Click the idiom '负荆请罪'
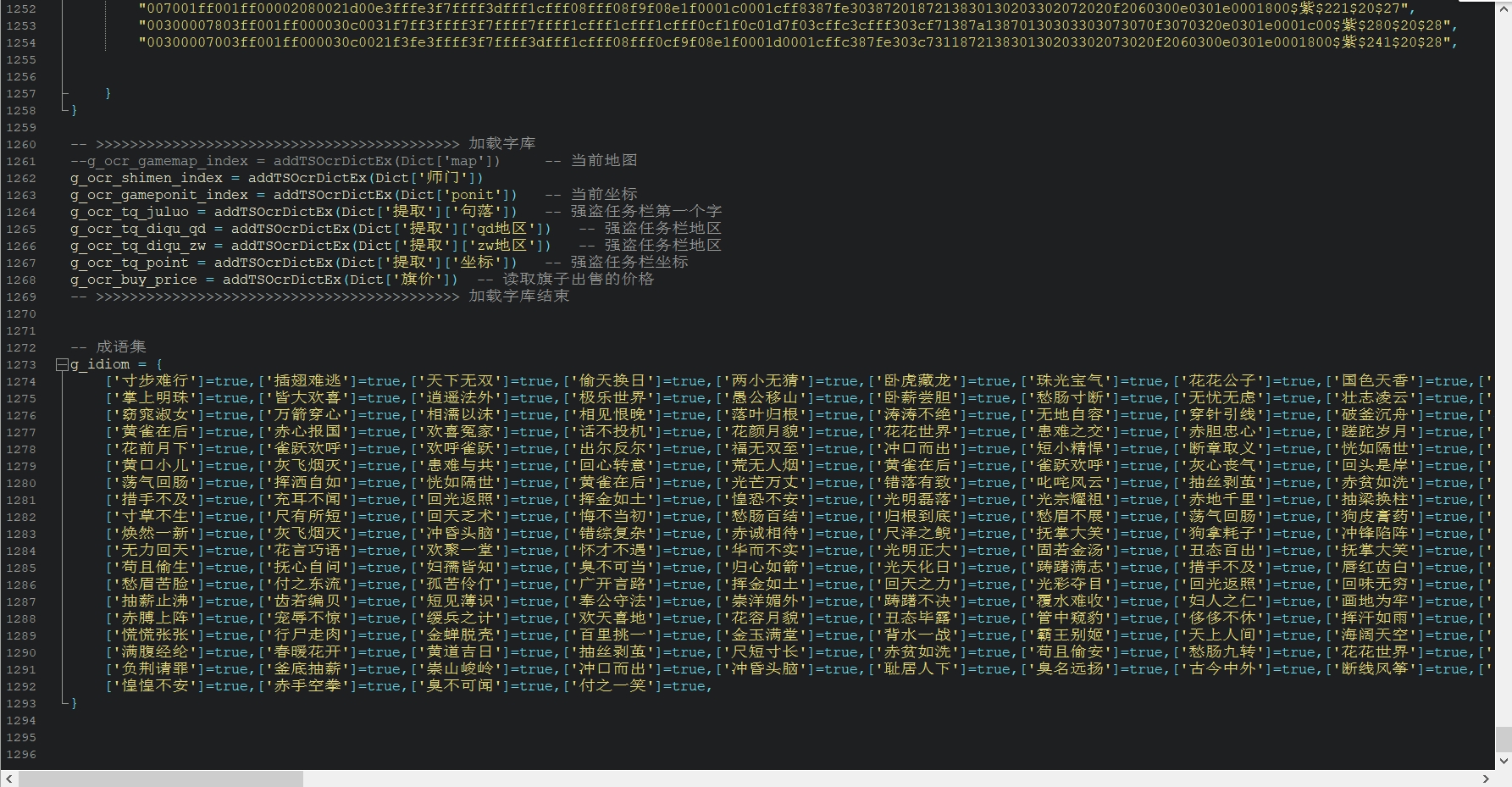The width and height of the screenshot is (1512, 787). [155, 669]
